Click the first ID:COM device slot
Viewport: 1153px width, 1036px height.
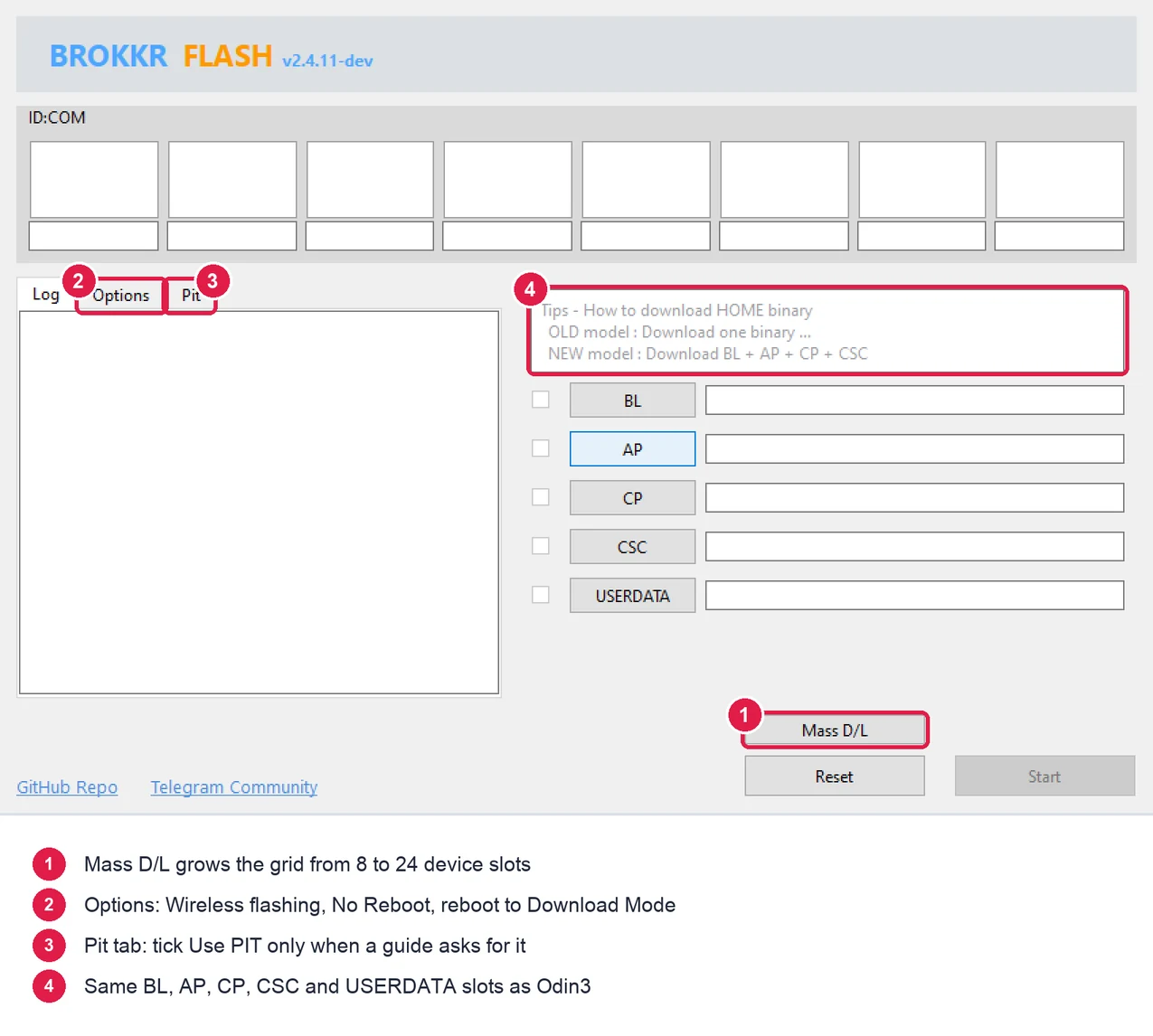[x=94, y=179]
